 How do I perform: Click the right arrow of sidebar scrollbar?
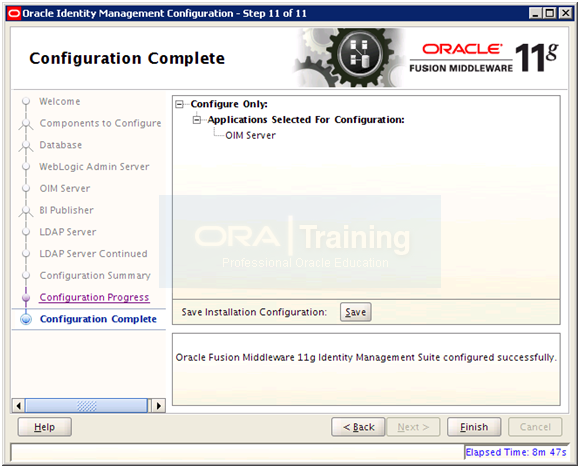point(159,406)
